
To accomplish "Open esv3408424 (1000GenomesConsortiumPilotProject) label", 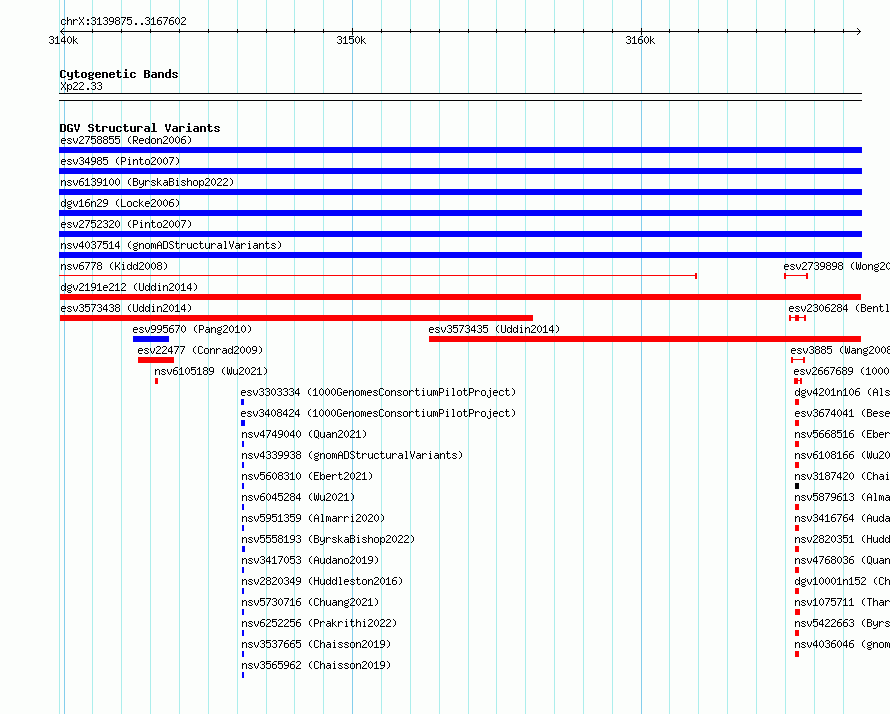I will tap(378, 413).
